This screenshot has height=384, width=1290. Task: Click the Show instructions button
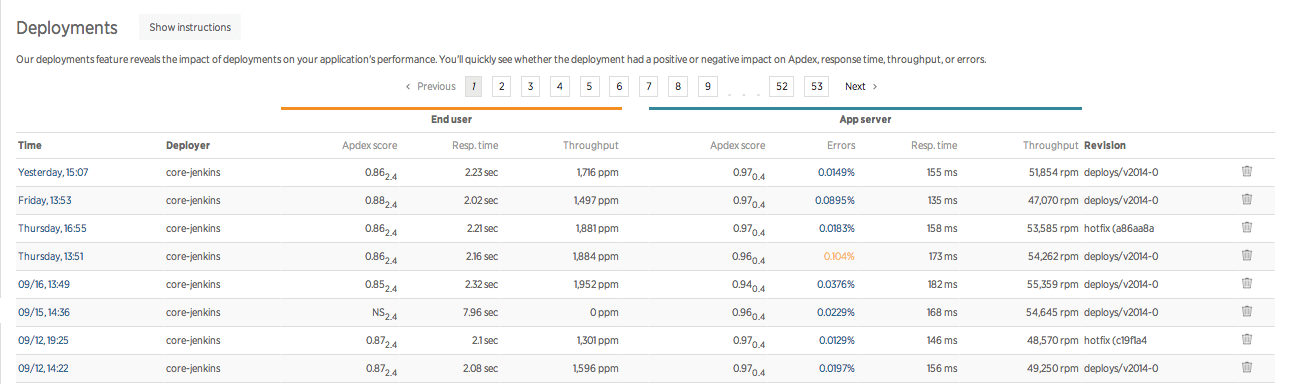[x=190, y=27]
